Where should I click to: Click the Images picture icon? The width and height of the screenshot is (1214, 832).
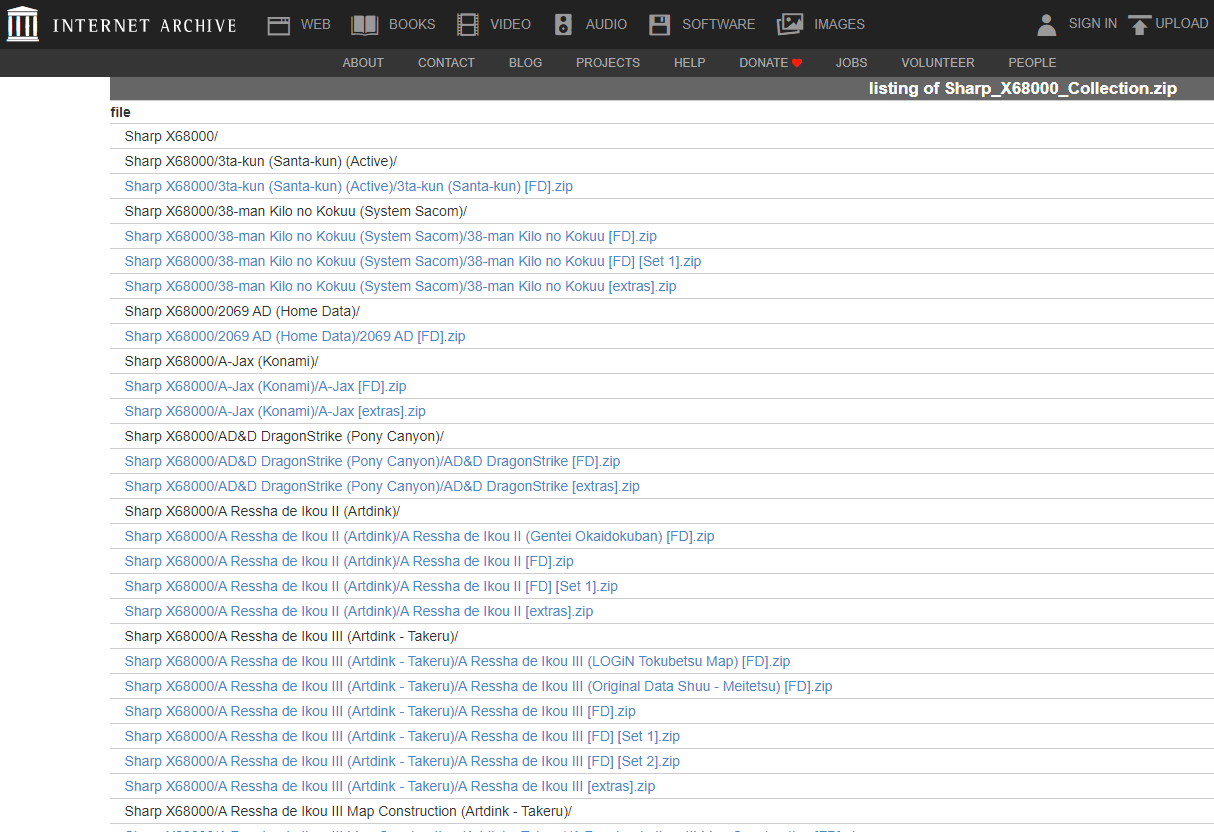point(790,25)
